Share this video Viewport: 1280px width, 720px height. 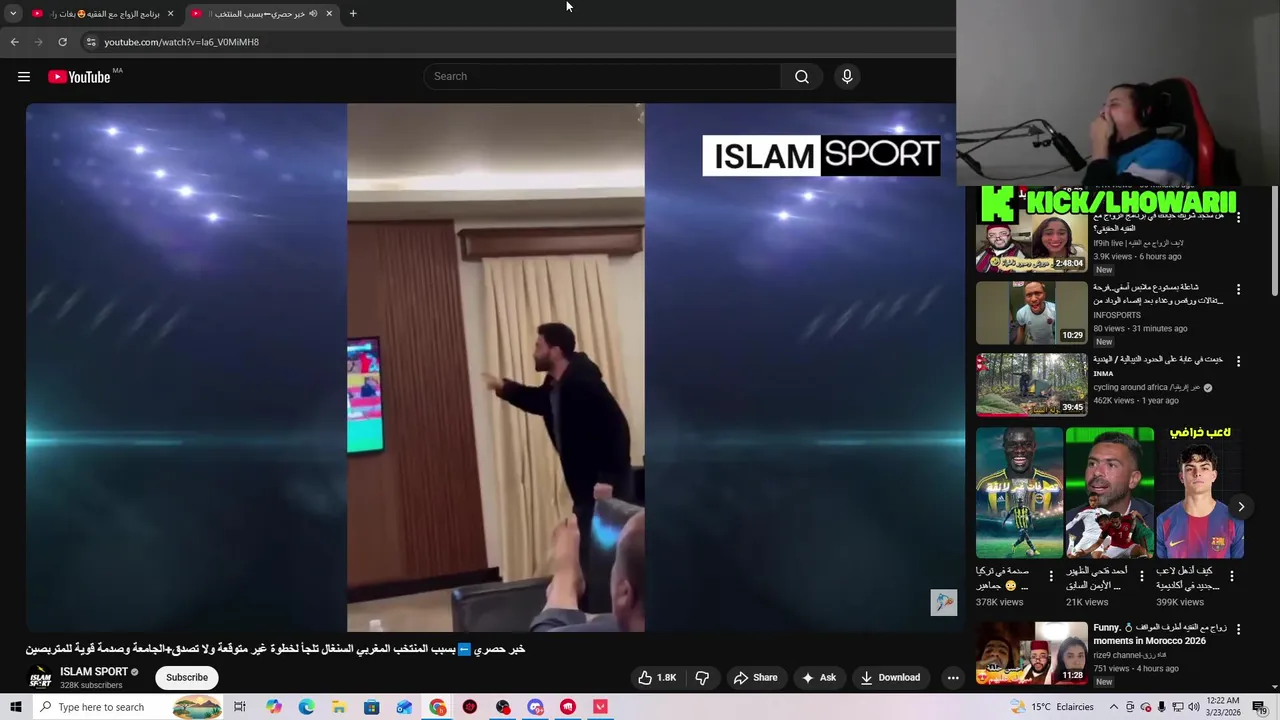tap(755, 677)
